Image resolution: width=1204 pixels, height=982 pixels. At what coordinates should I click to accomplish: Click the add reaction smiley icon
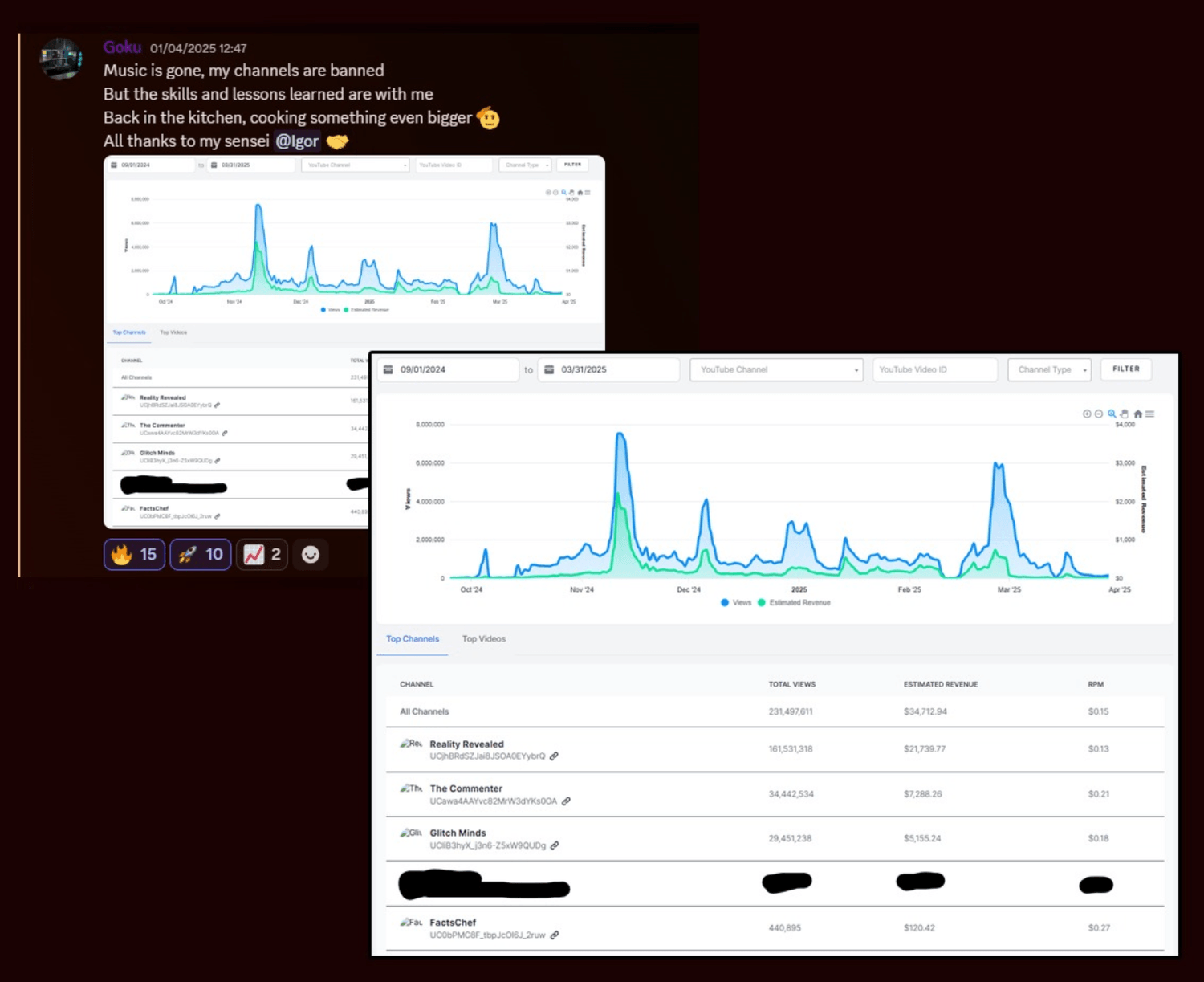pyautogui.click(x=311, y=555)
